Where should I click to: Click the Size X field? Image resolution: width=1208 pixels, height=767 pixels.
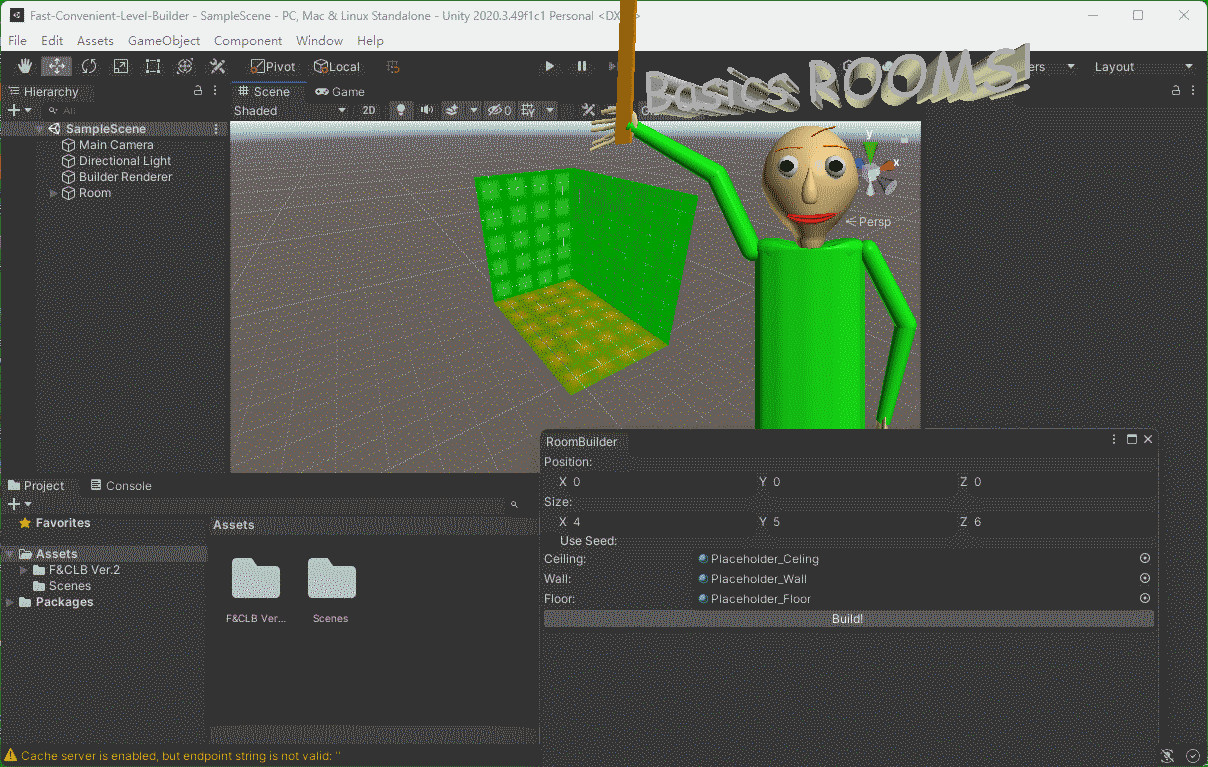point(656,522)
